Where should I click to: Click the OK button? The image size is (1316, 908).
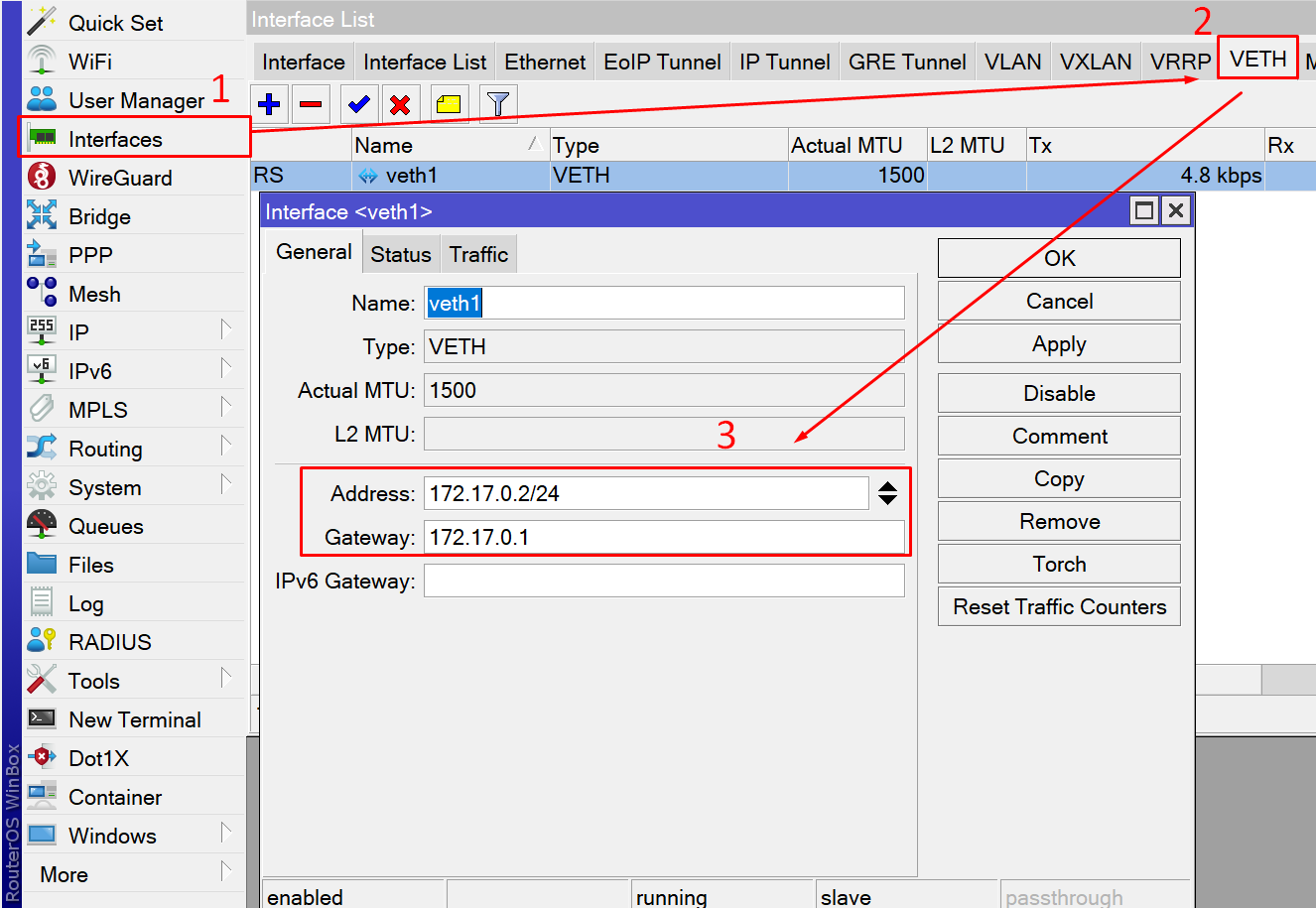coord(1059,258)
